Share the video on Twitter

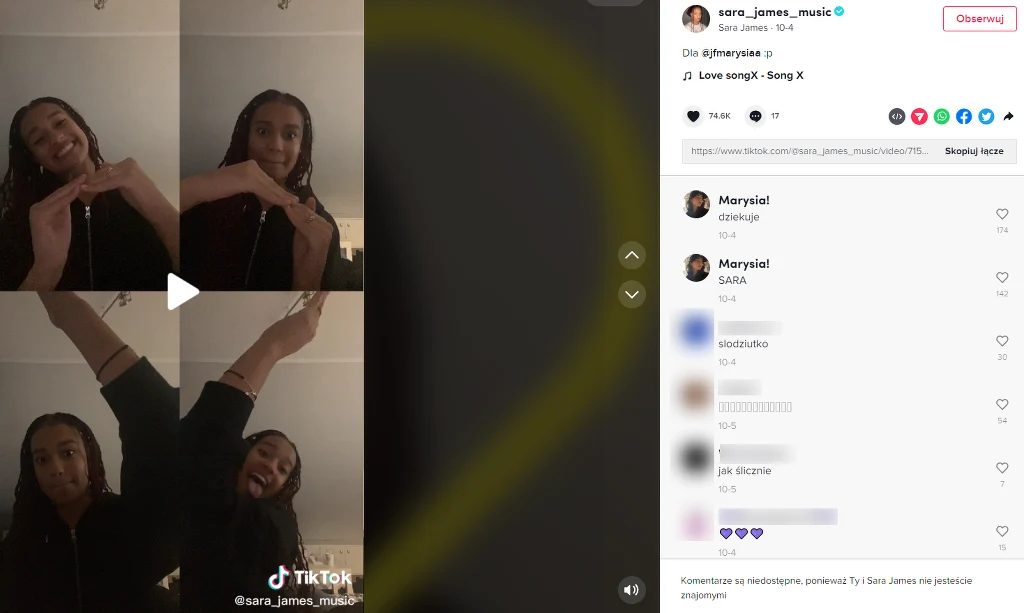[985, 116]
